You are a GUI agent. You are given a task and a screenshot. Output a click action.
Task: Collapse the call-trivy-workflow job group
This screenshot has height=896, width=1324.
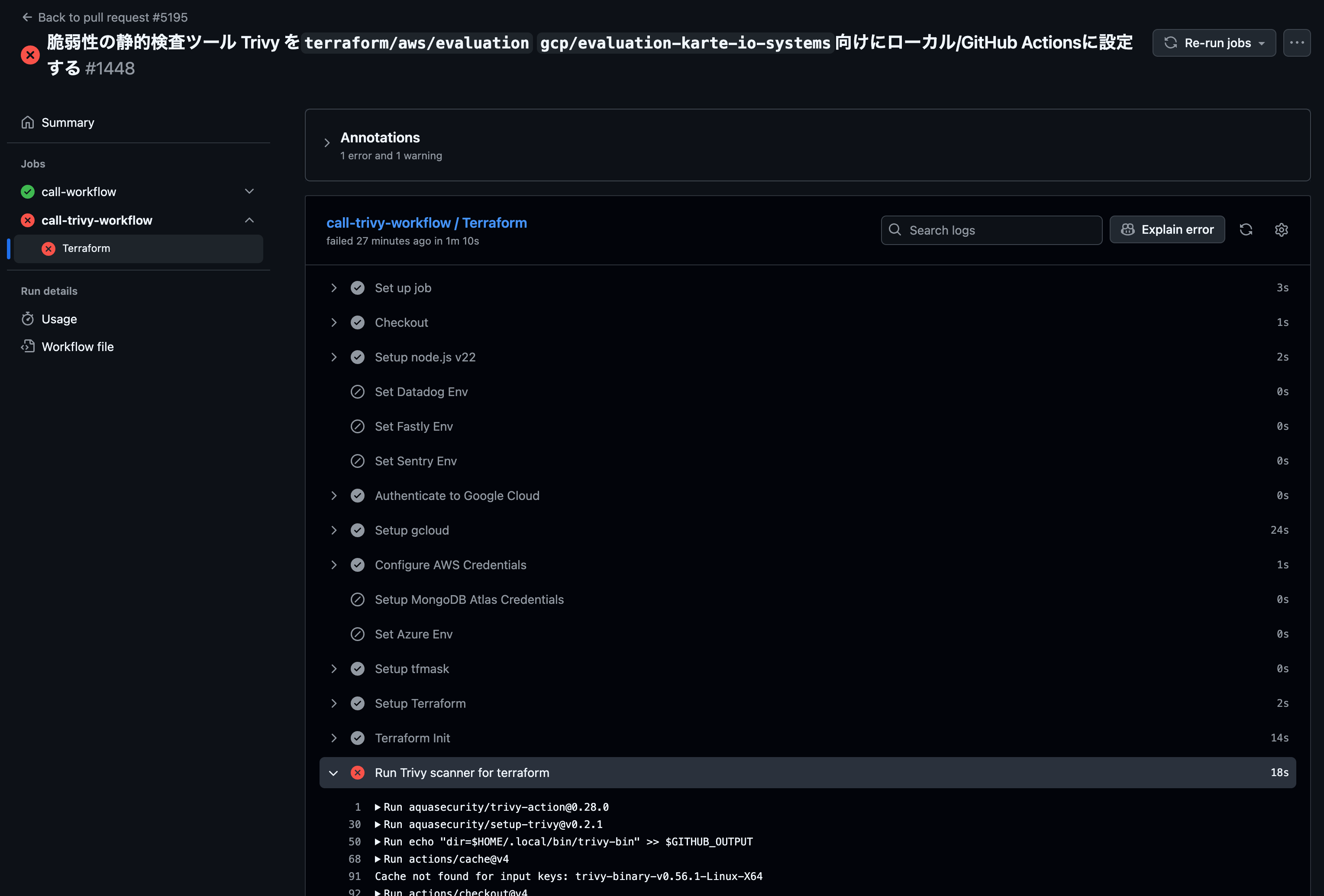[x=249, y=220]
